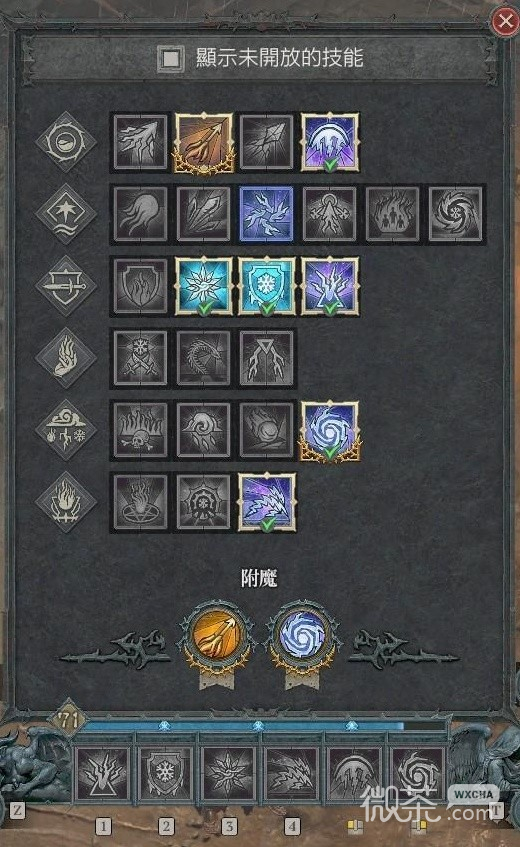Click the highlighted blue Ice Blades skill
This screenshot has width=520, height=847.
tap(267, 214)
